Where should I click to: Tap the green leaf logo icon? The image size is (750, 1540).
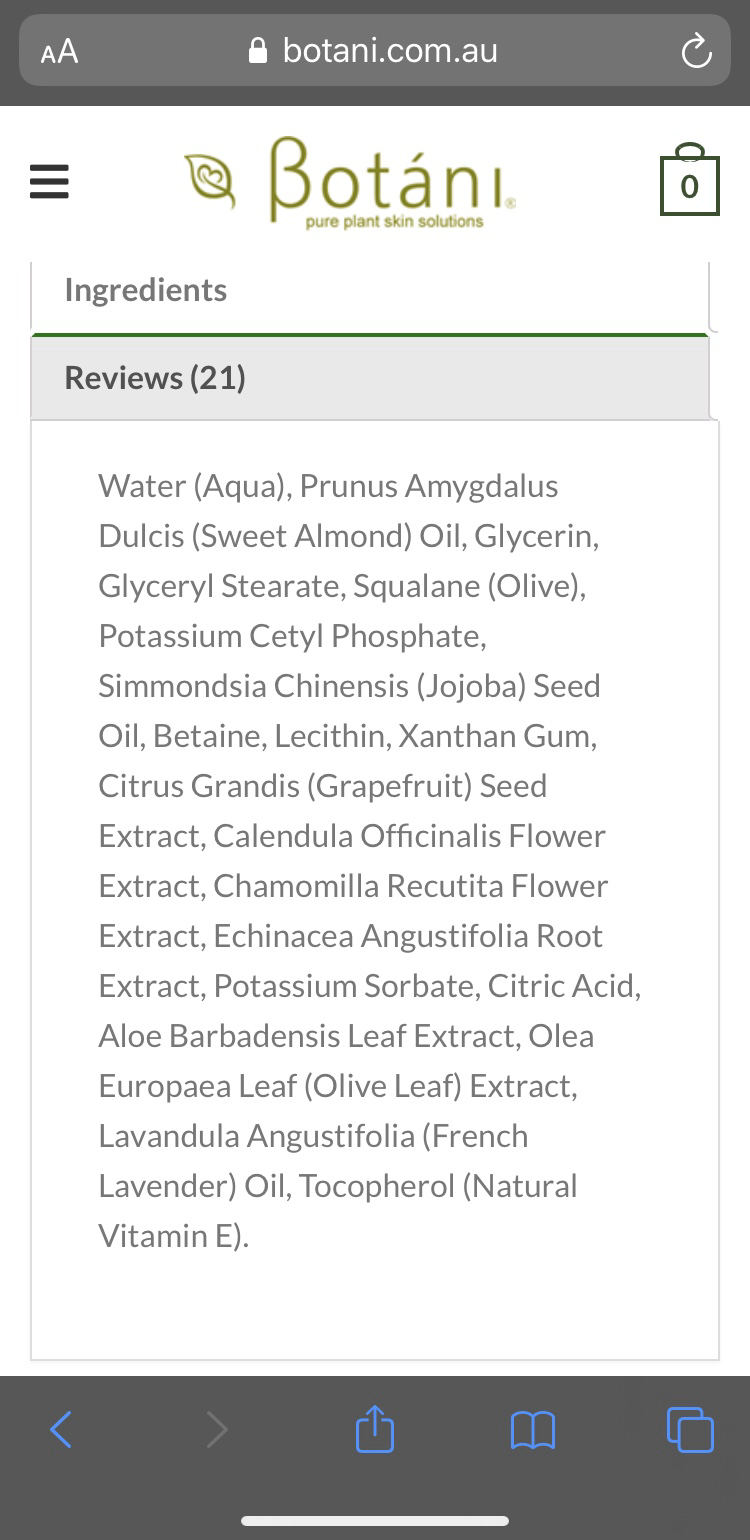(210, 180)
